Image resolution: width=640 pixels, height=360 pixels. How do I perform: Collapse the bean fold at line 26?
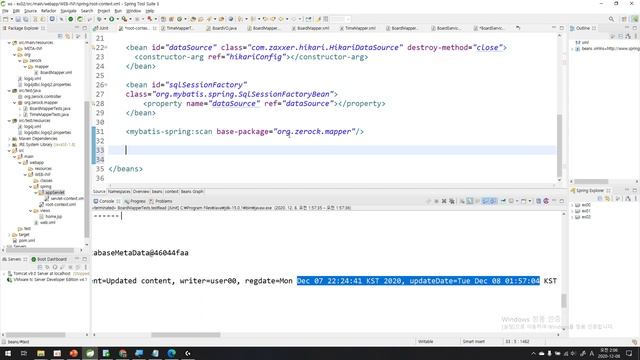coord(107,85)
